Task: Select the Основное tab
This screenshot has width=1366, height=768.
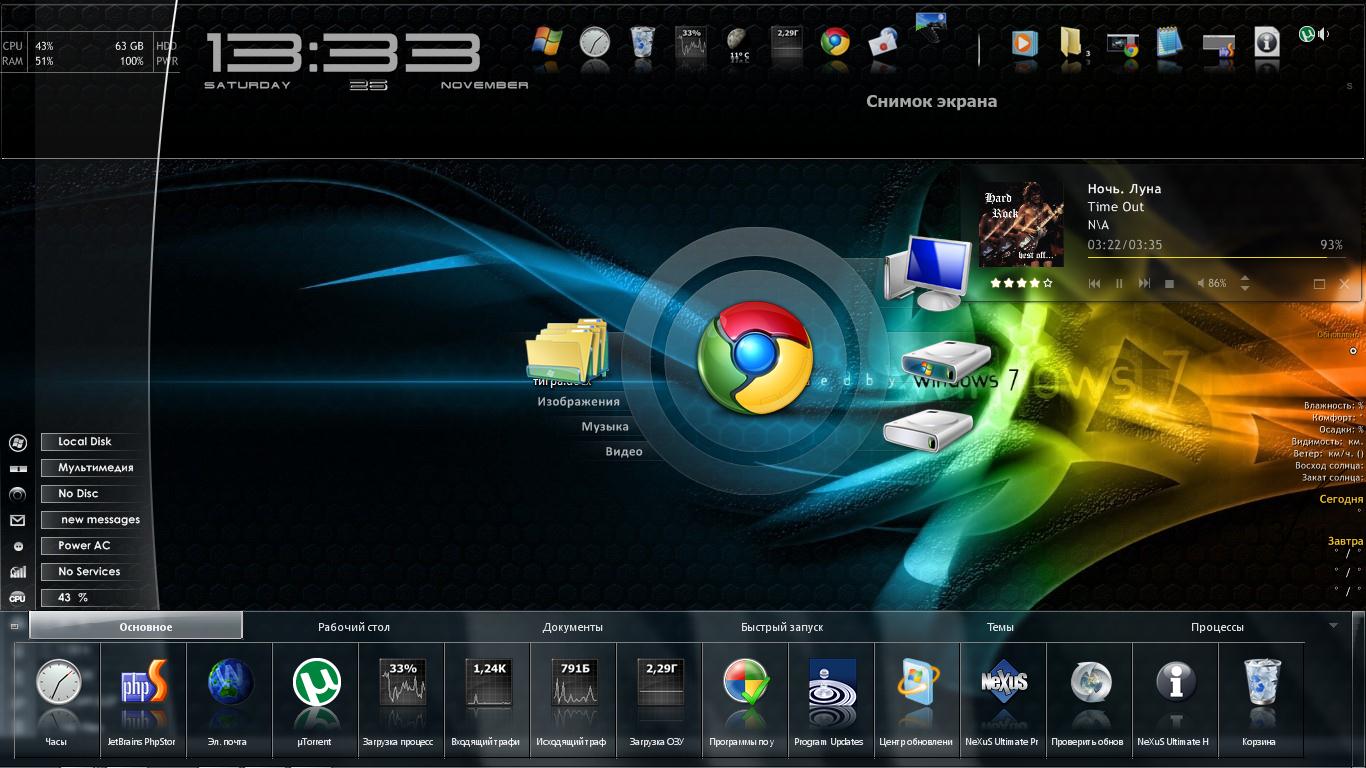Action: click(x=136, y=626)
